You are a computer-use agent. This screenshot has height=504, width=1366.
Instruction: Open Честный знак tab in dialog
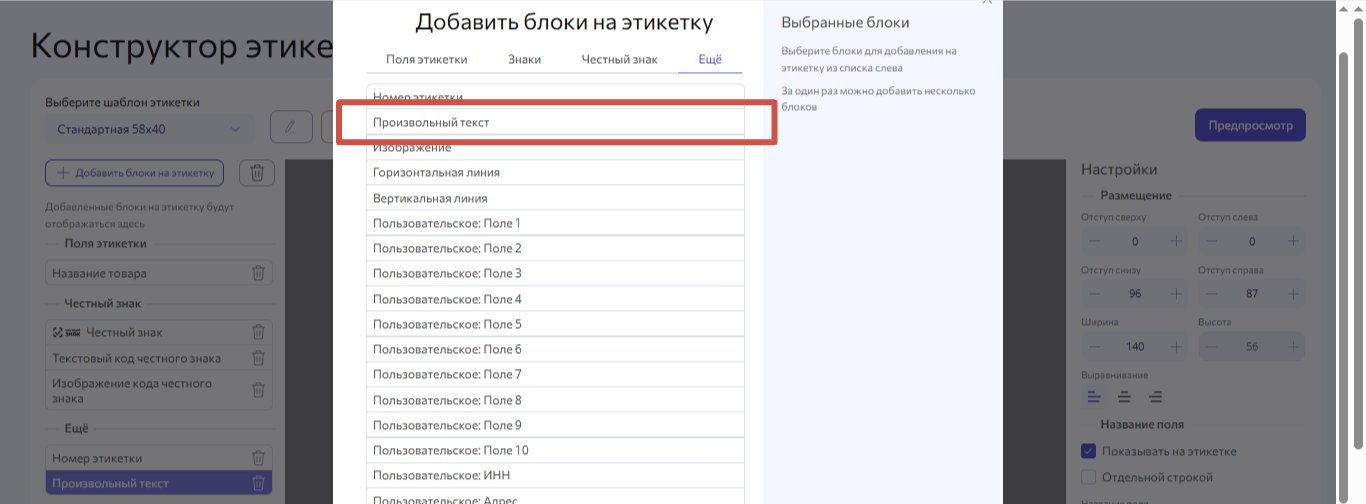(620, 59)
